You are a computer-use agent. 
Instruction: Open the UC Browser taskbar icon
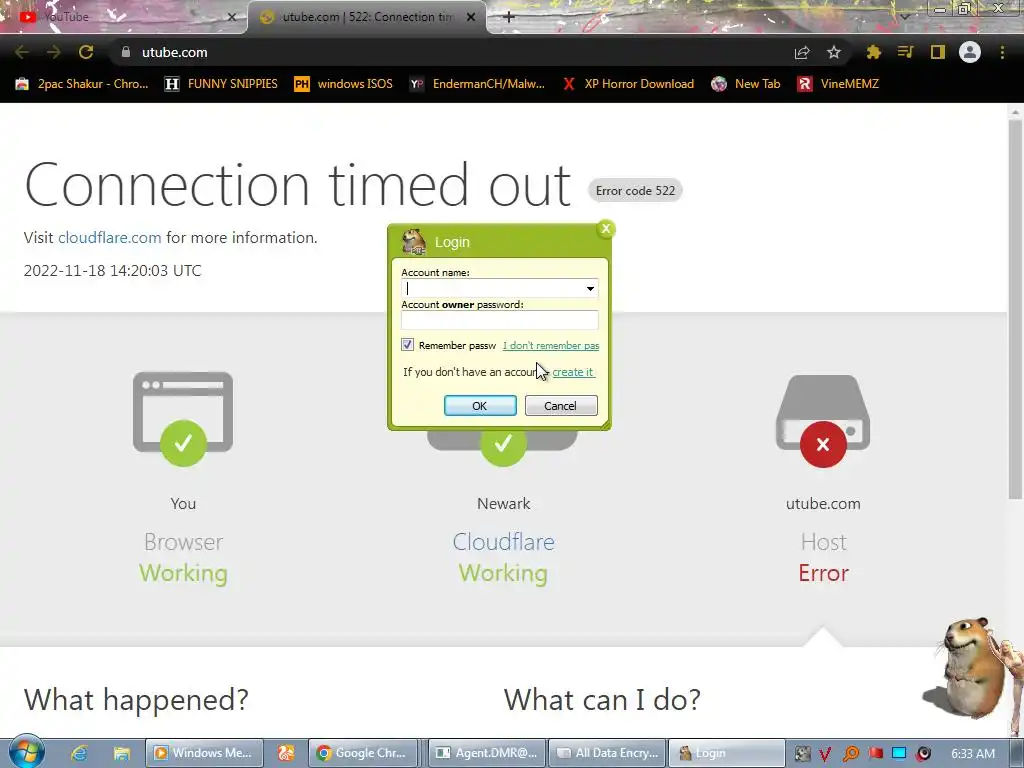(x=286, y=753)
